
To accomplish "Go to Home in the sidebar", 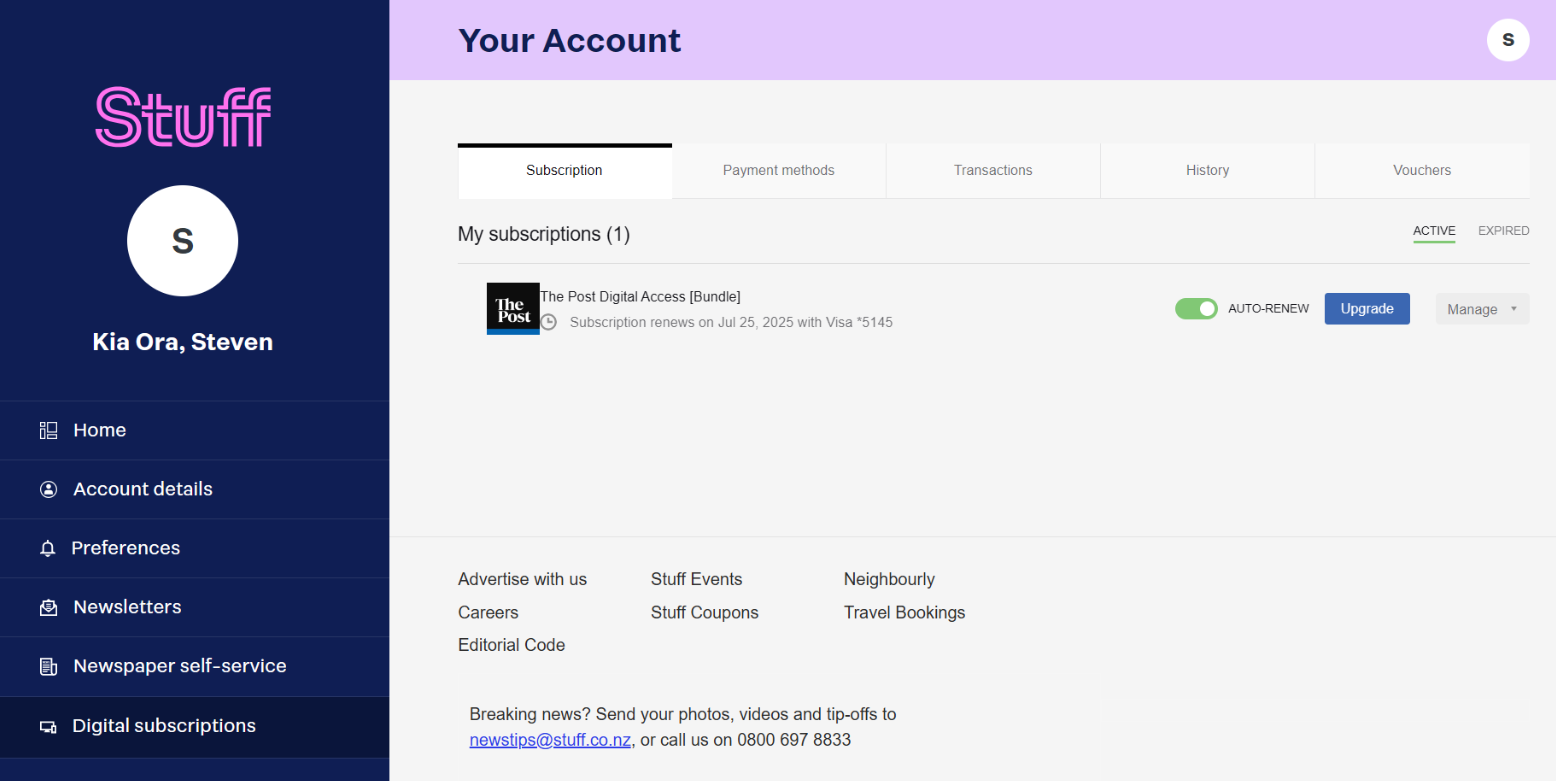I will [195, 430].
